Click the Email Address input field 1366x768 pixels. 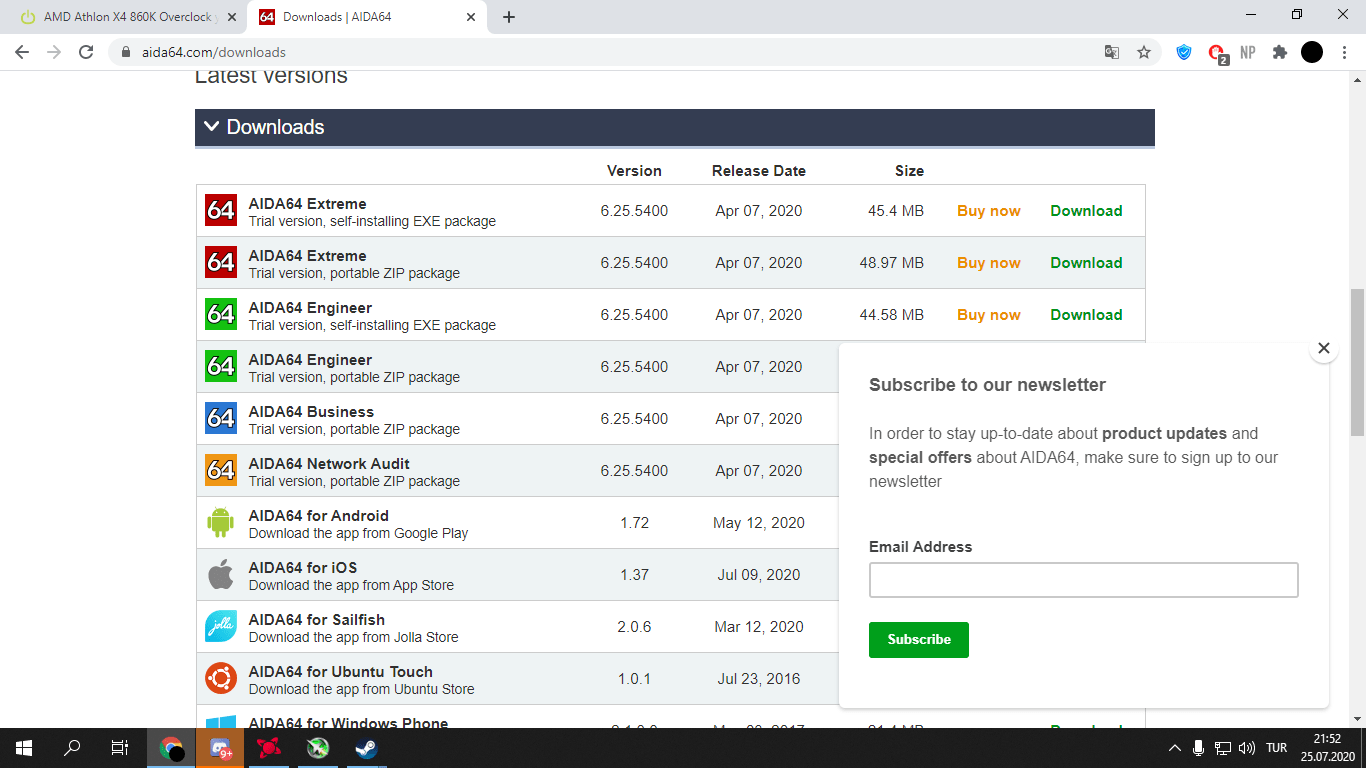[x=1084, y=580]
